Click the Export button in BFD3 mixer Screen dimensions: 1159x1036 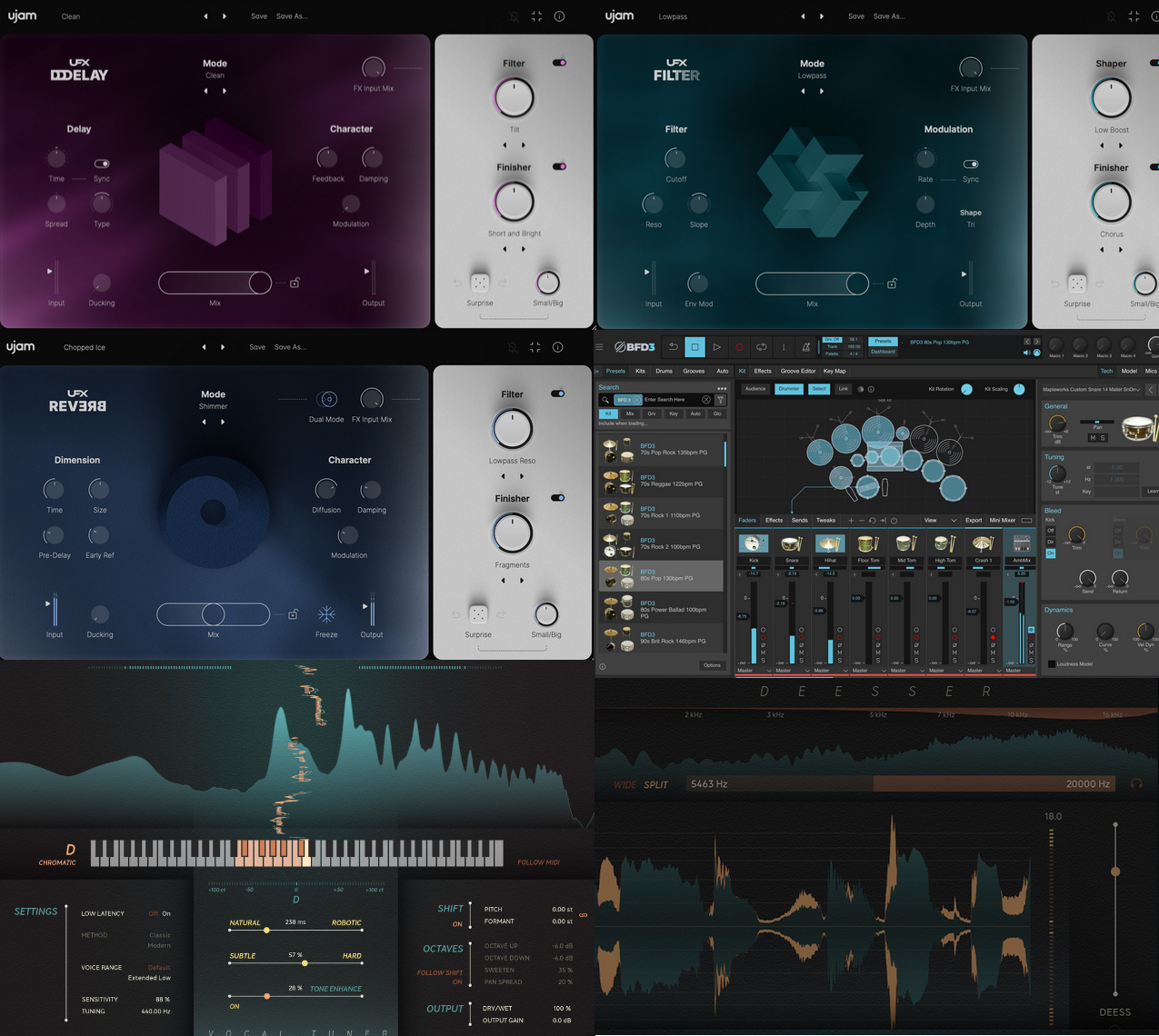point(974,521)
